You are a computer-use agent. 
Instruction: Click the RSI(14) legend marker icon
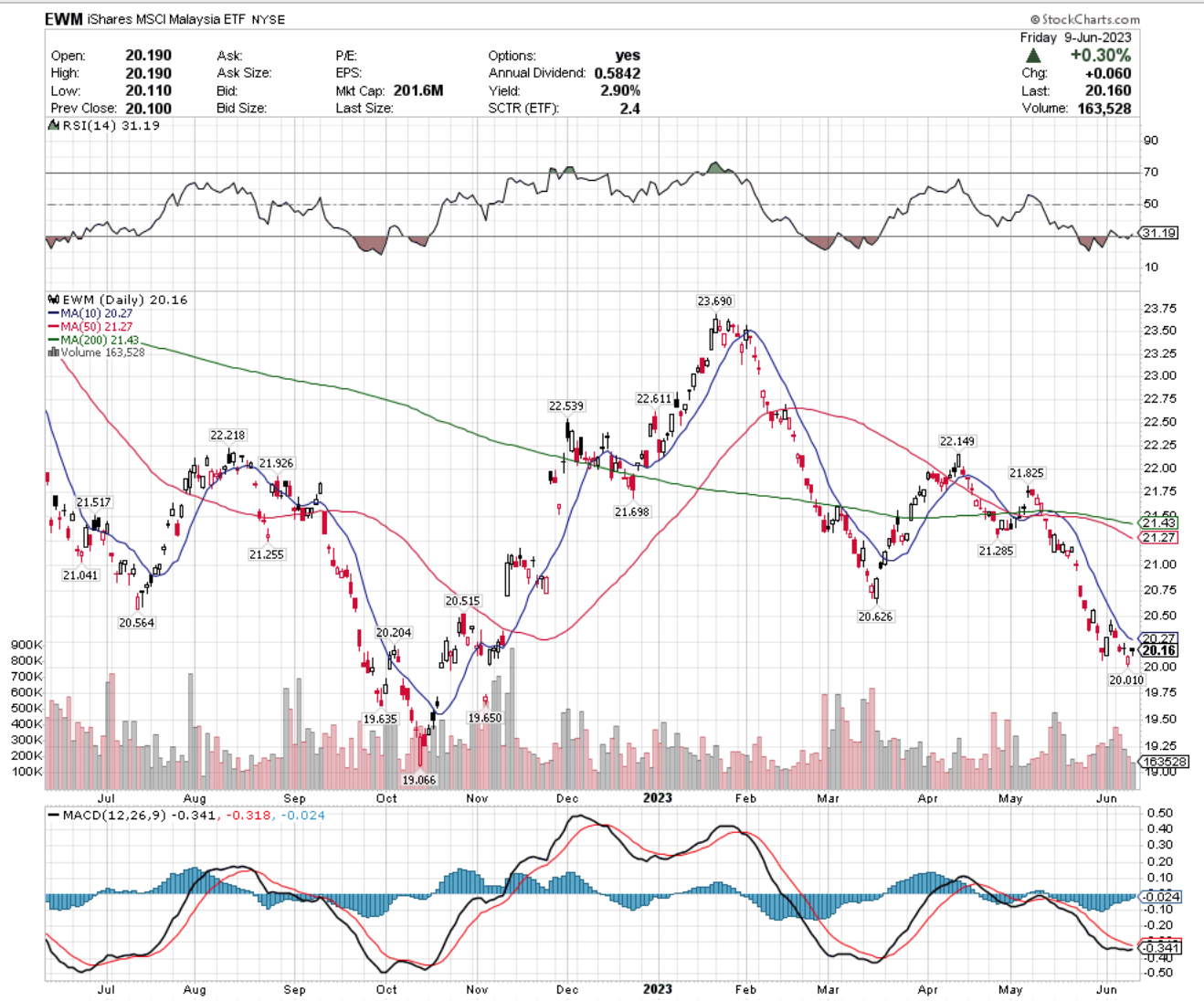pyautogui.click(x=53, y=125)
